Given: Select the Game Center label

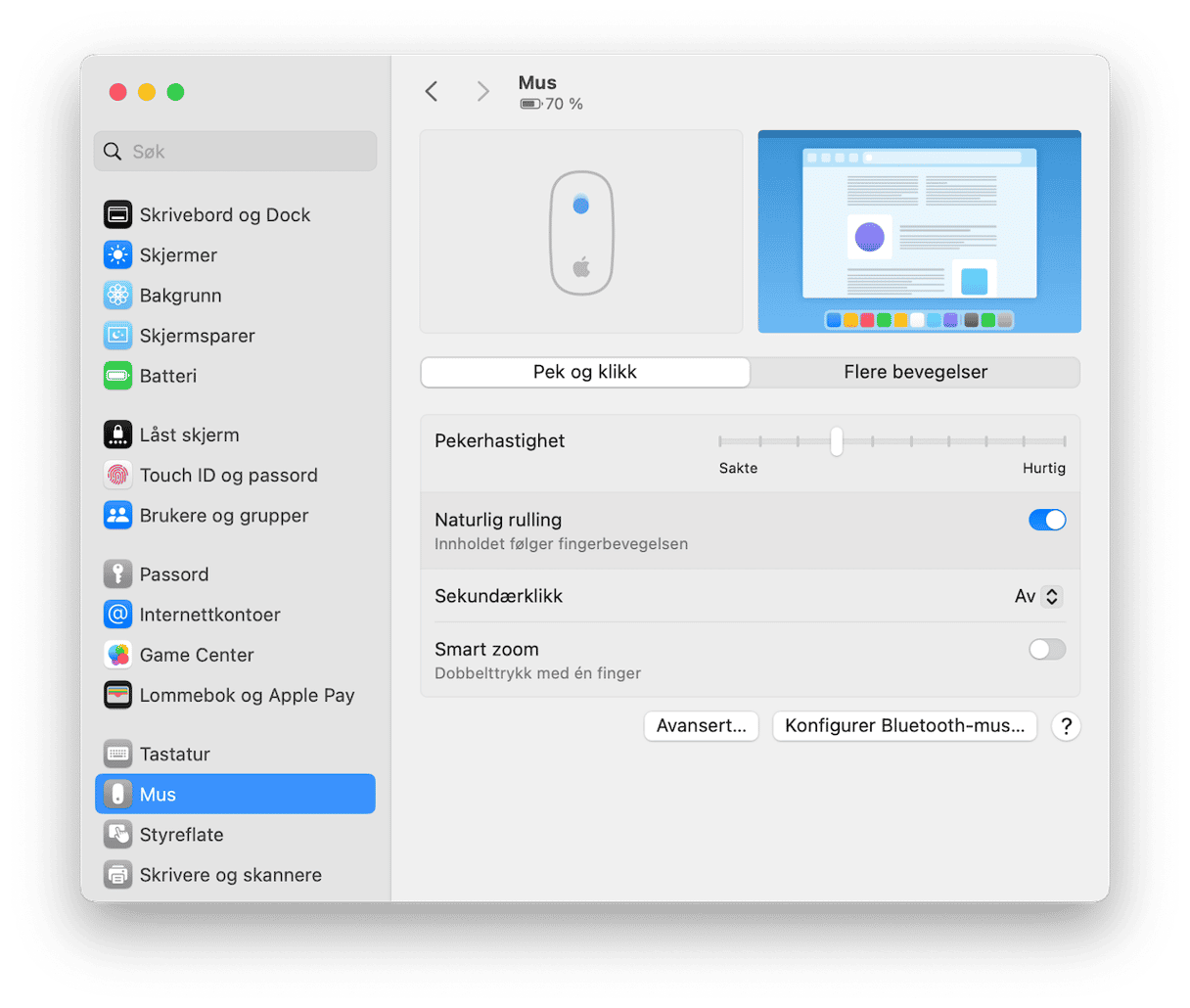Looking at the screenshot, I should 197,655.
